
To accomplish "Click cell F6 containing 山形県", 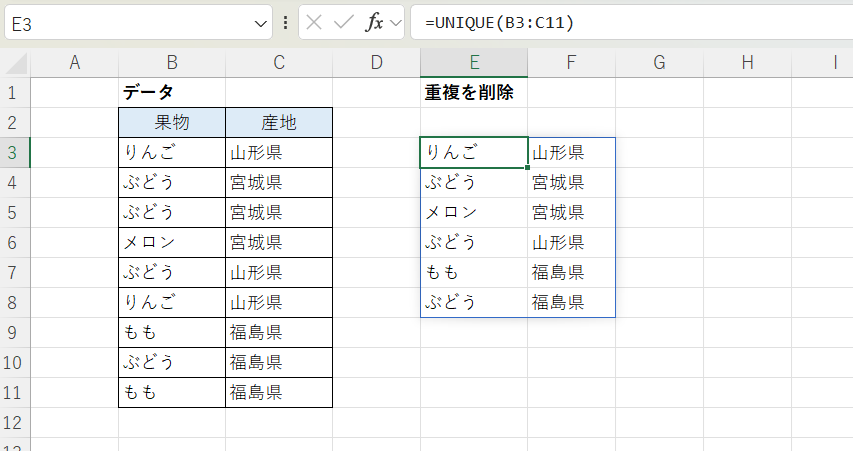I will point(571,242).
